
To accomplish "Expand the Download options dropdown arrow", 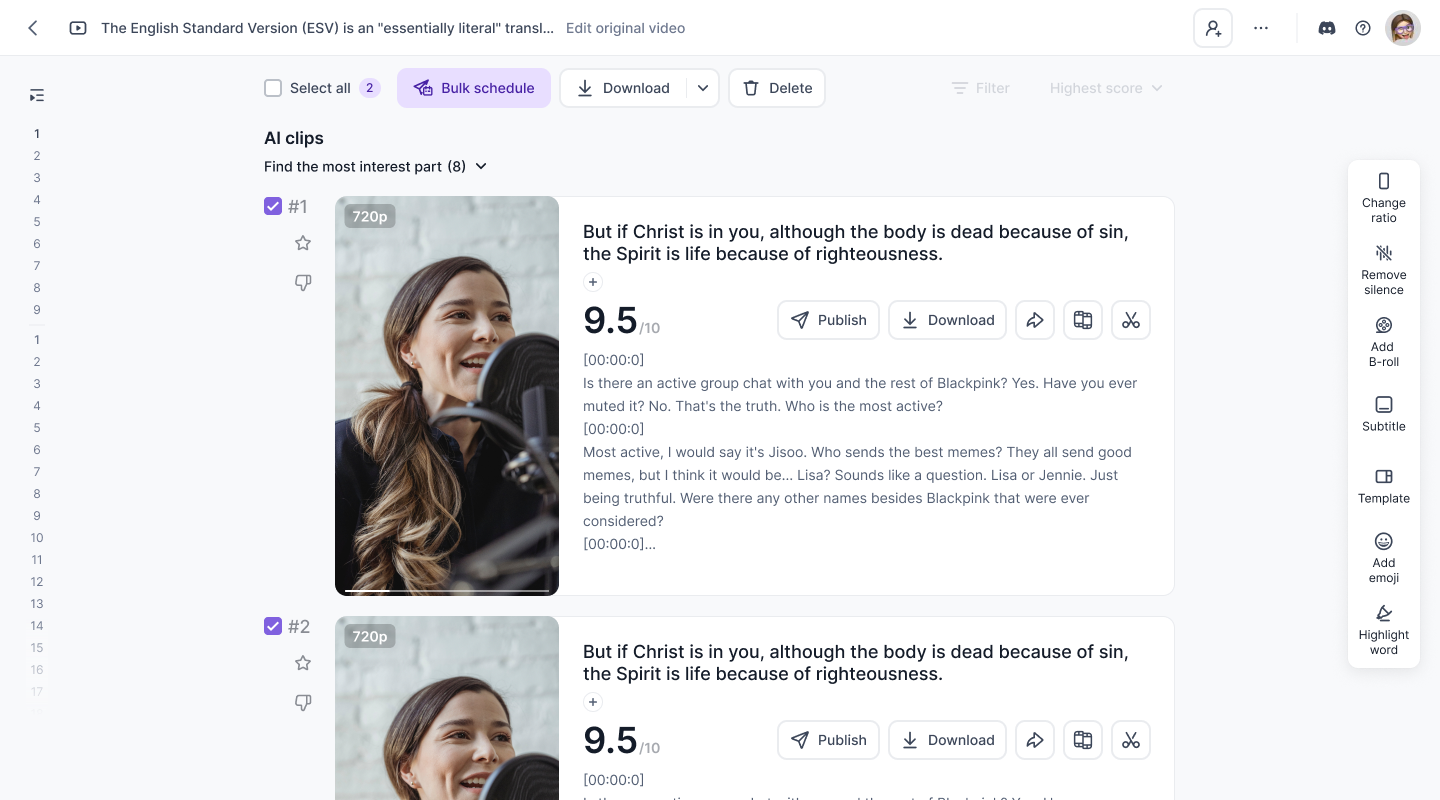I will tap(703, 88).
